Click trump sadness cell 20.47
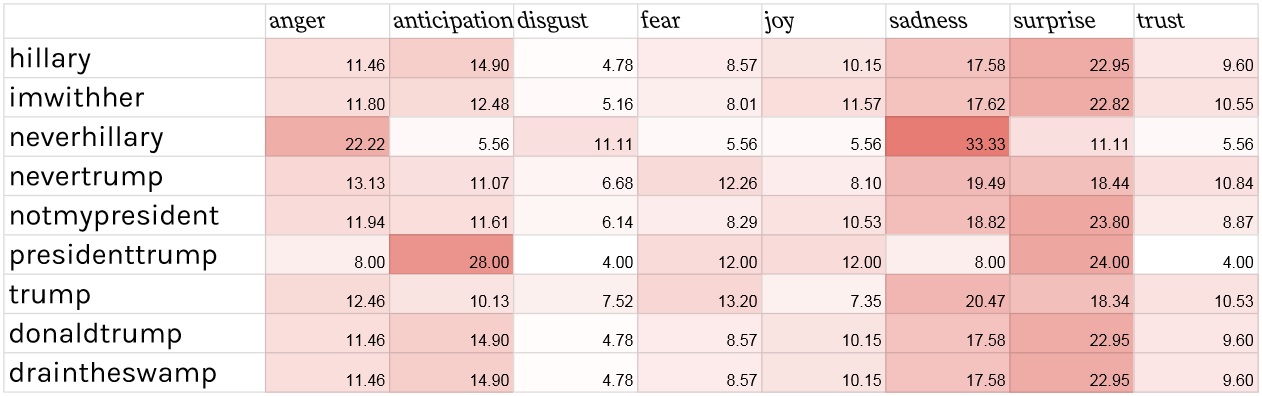The width and height of the screenshot is (1262, 396). click(x=947, y=294)
